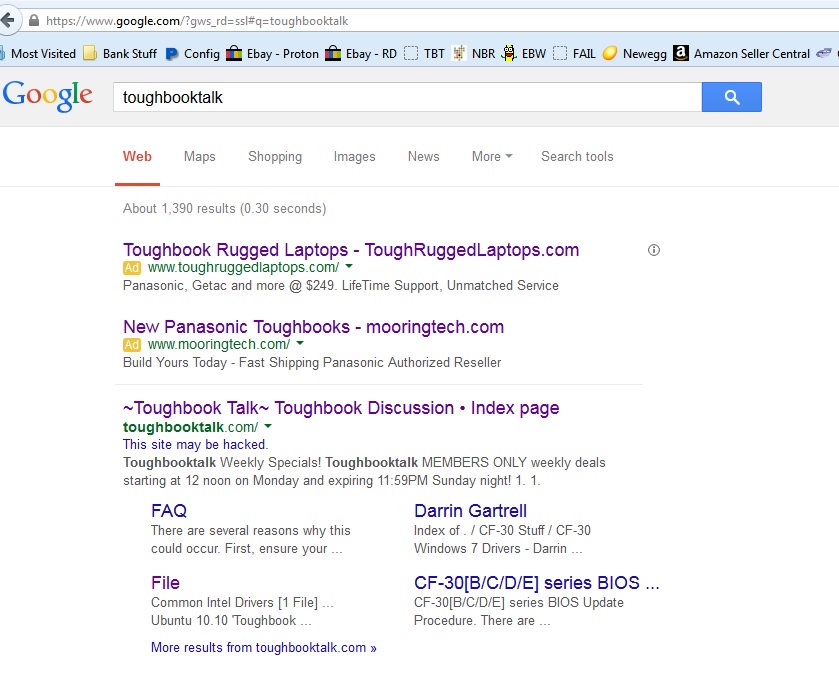This screenshot has height=674, width=839.
Task: Select the Web search tab
Action: click(x=137, y=157)
